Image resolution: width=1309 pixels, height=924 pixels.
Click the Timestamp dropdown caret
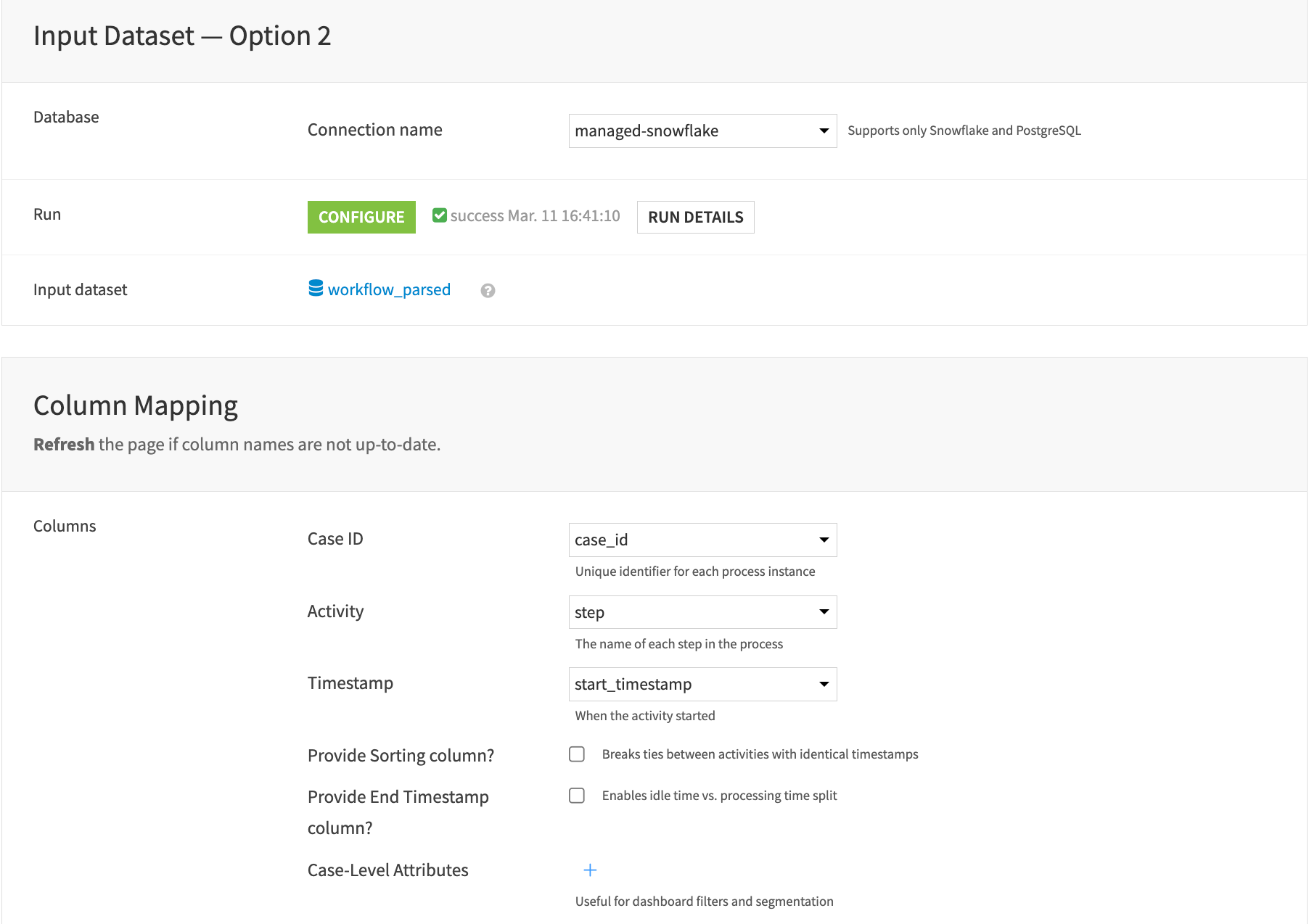pos(824,684)
